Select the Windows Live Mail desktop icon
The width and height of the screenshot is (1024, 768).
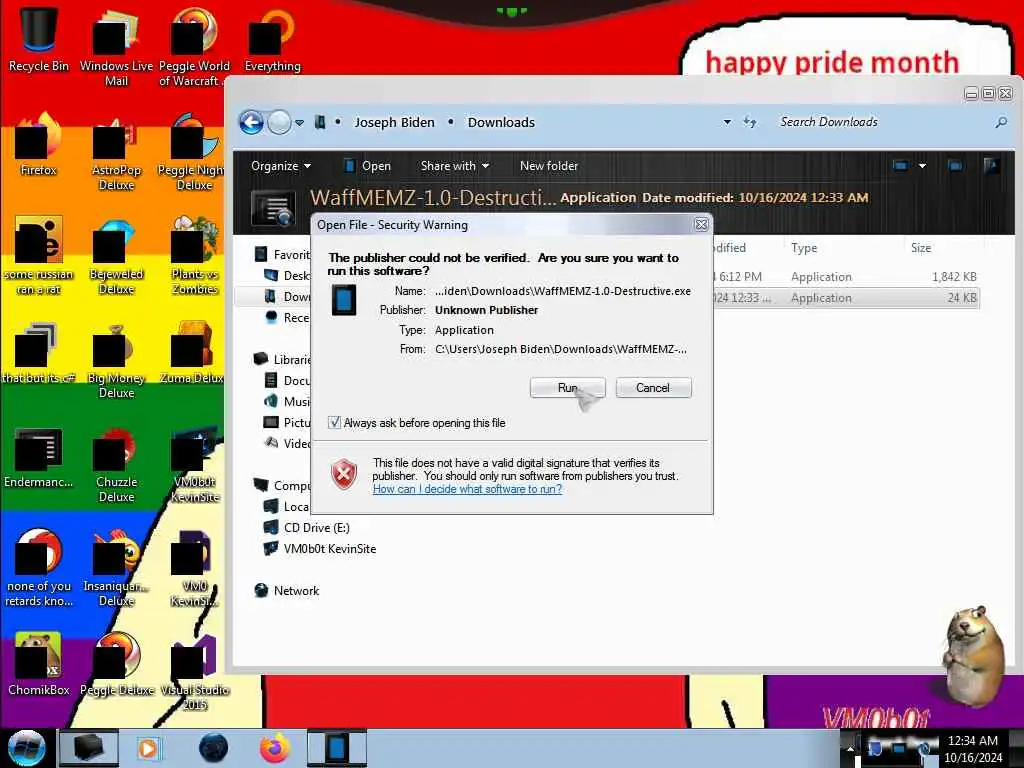tap(116, 46)
